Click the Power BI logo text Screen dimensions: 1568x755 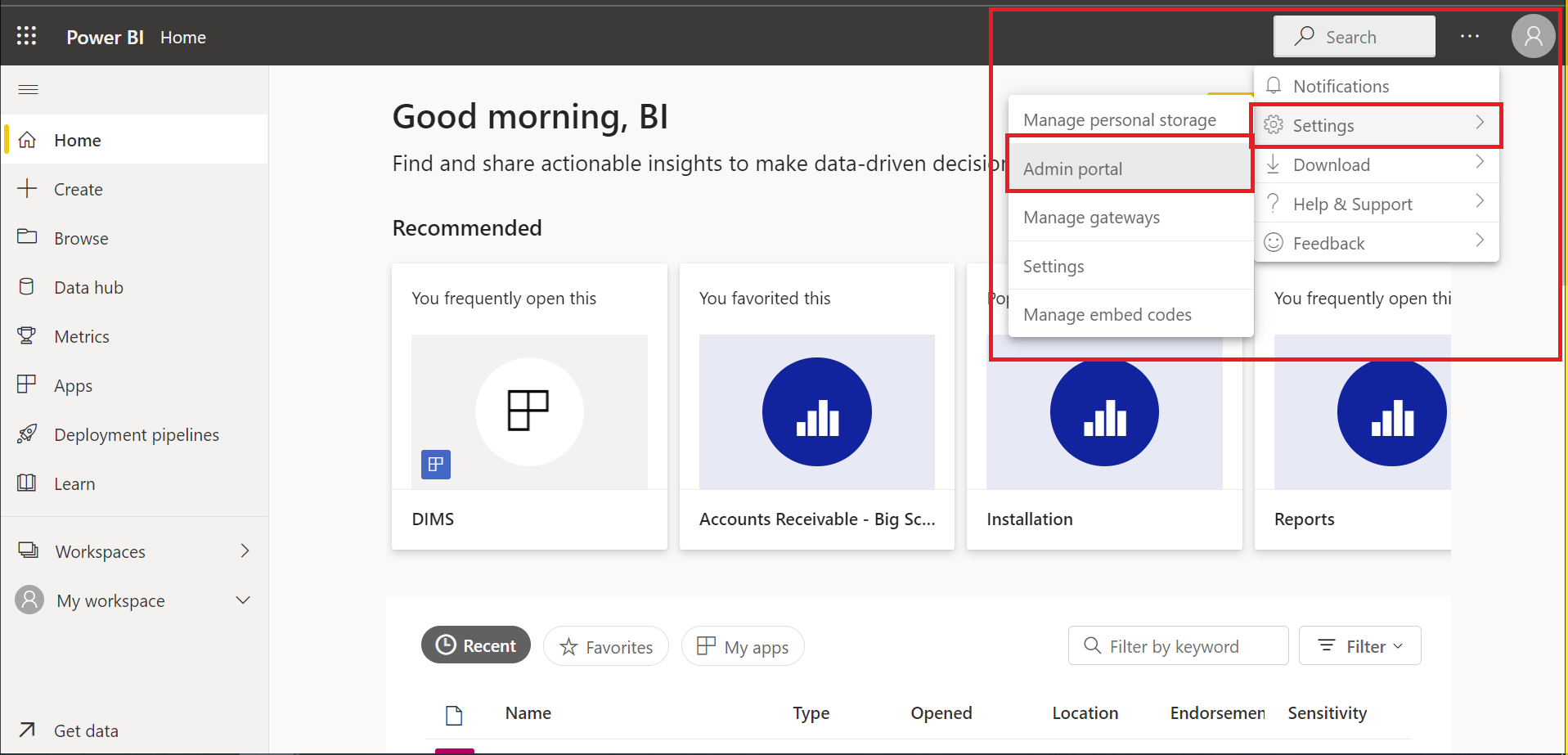105,37
